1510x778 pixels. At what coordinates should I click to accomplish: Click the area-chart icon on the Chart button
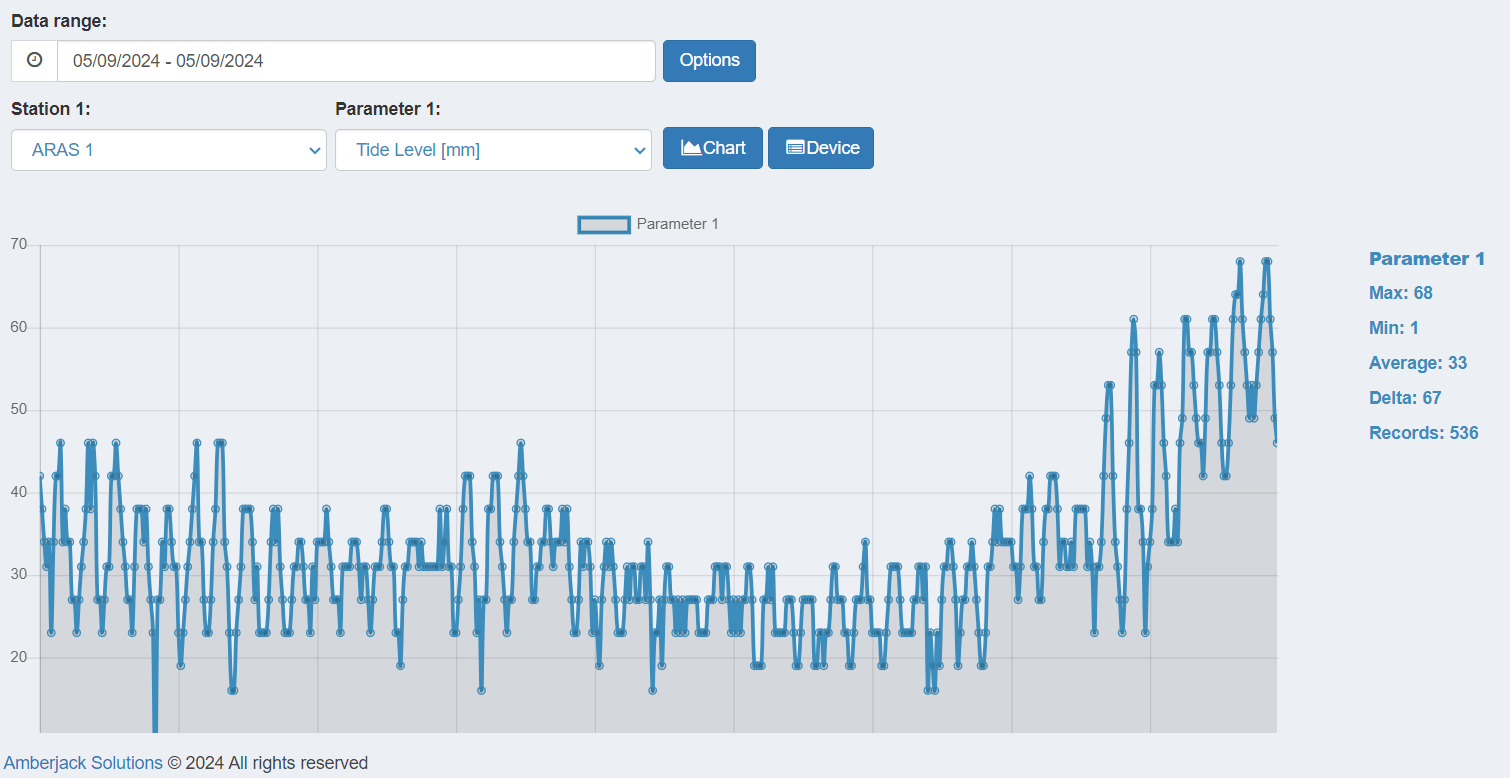pyautogui.click(x=691, y=148)
